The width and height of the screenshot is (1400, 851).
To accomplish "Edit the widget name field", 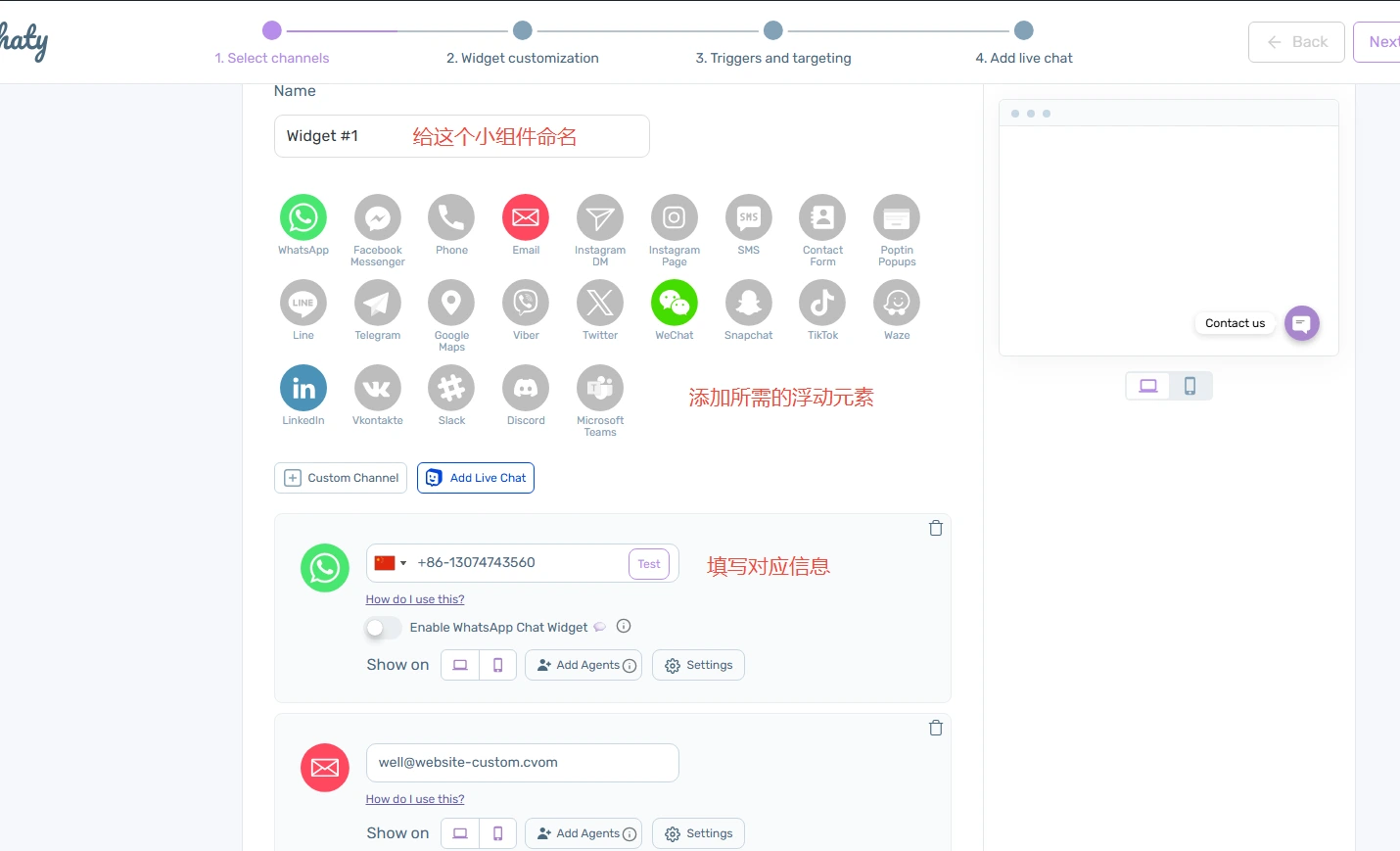I will click(x=462, y=136).
